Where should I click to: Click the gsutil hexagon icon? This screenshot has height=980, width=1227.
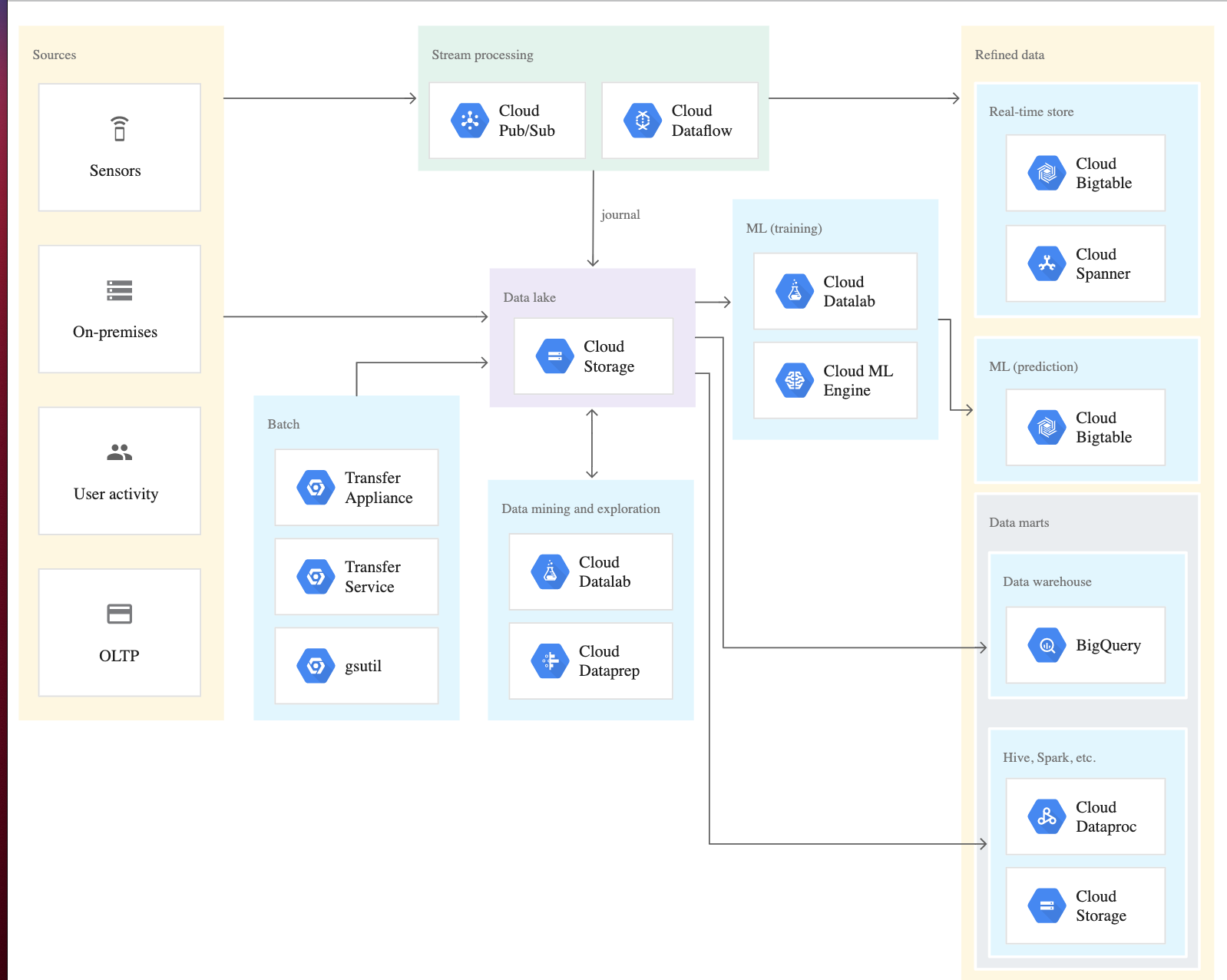point(316,666)
